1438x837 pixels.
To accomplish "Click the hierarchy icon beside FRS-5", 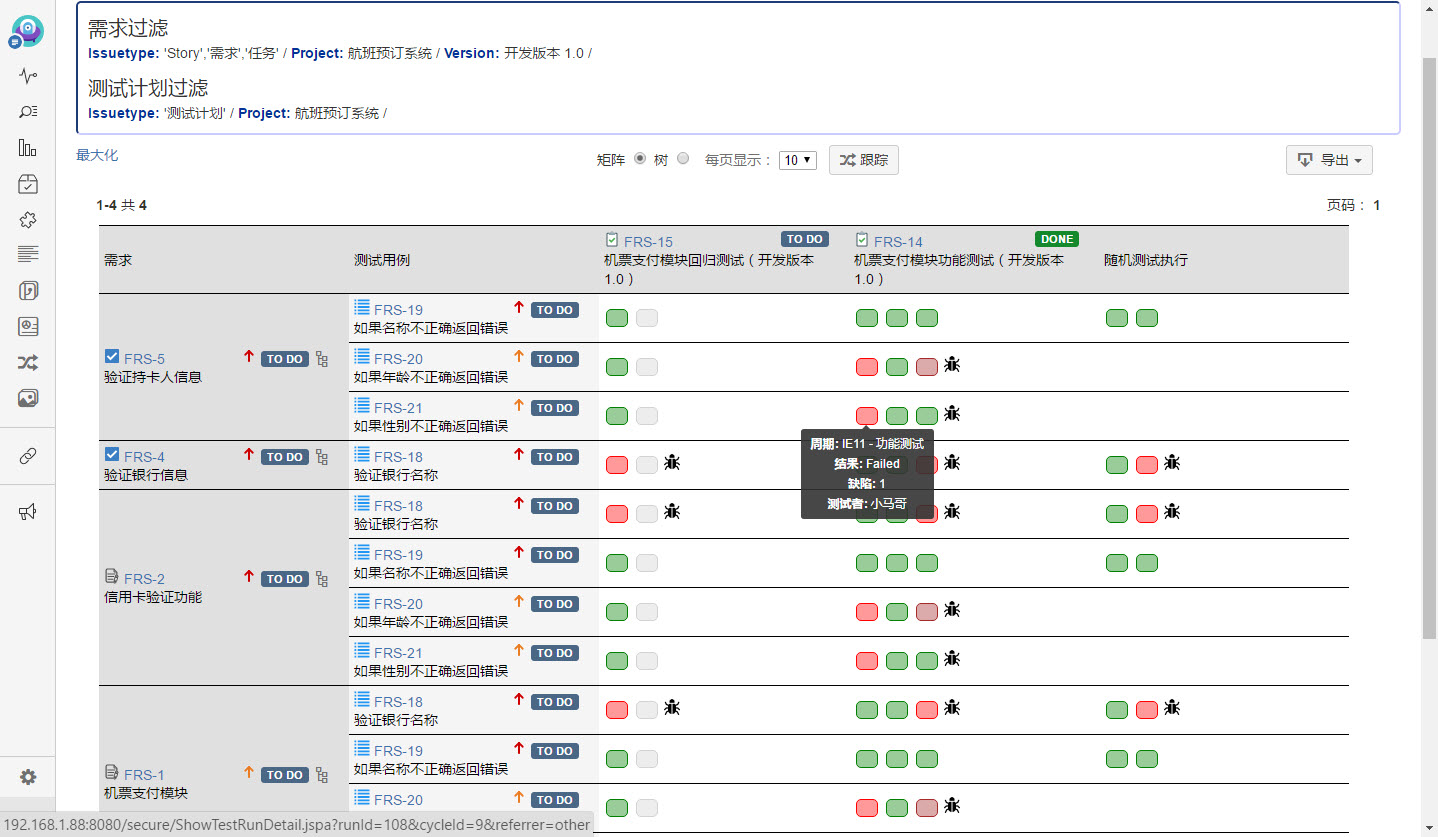I will pyautogui.click(x=322, y=358).
